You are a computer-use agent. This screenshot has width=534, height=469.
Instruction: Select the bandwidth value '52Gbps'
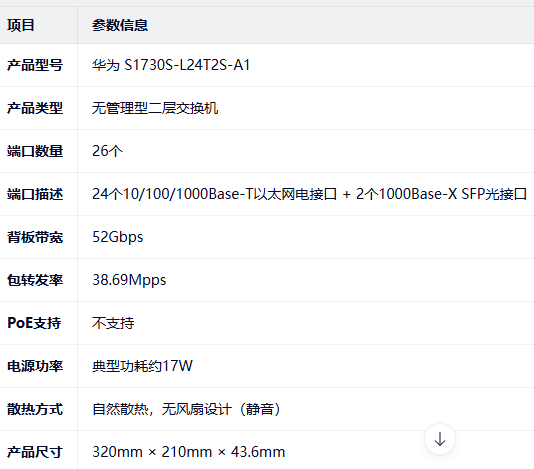pos(117,237)
